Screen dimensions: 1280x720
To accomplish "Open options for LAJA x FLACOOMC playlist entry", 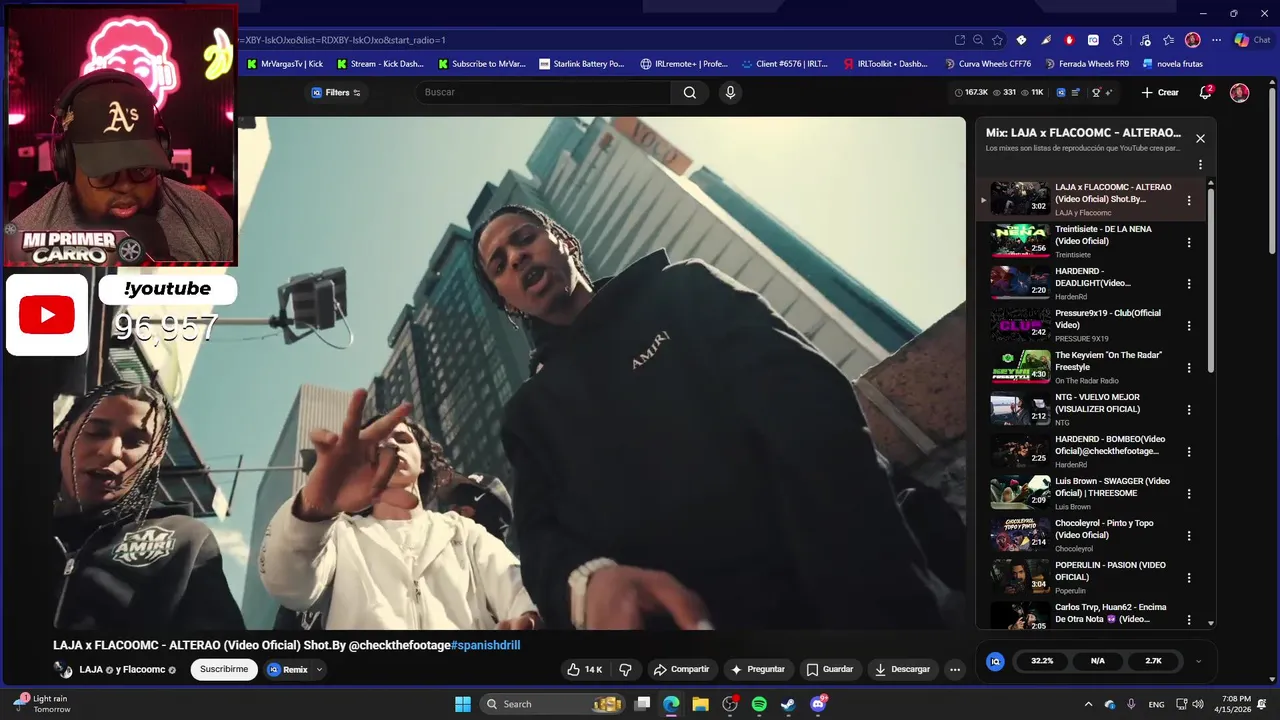I will pyautogui.click(x=1189, y=200).
